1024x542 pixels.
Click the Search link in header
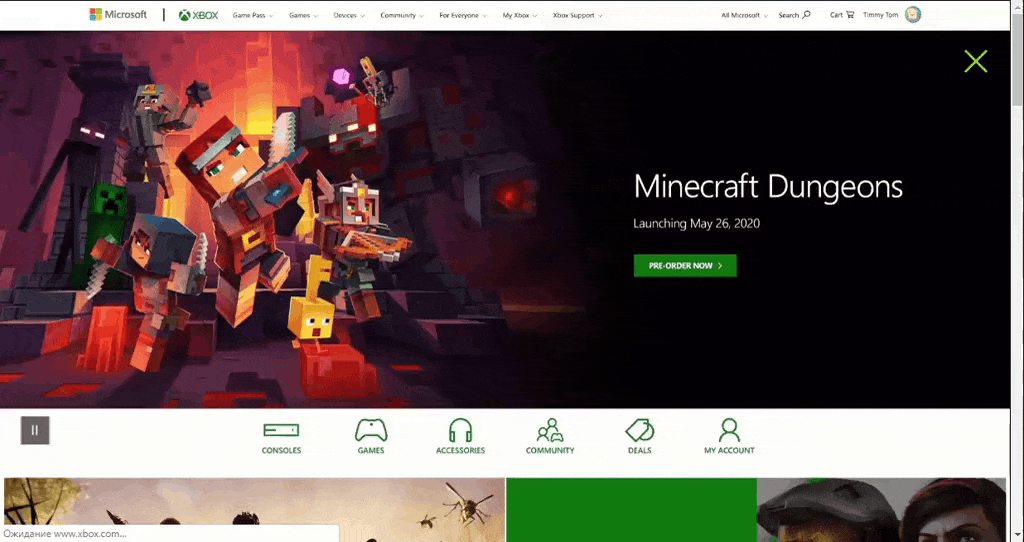[x=794, y=16]
